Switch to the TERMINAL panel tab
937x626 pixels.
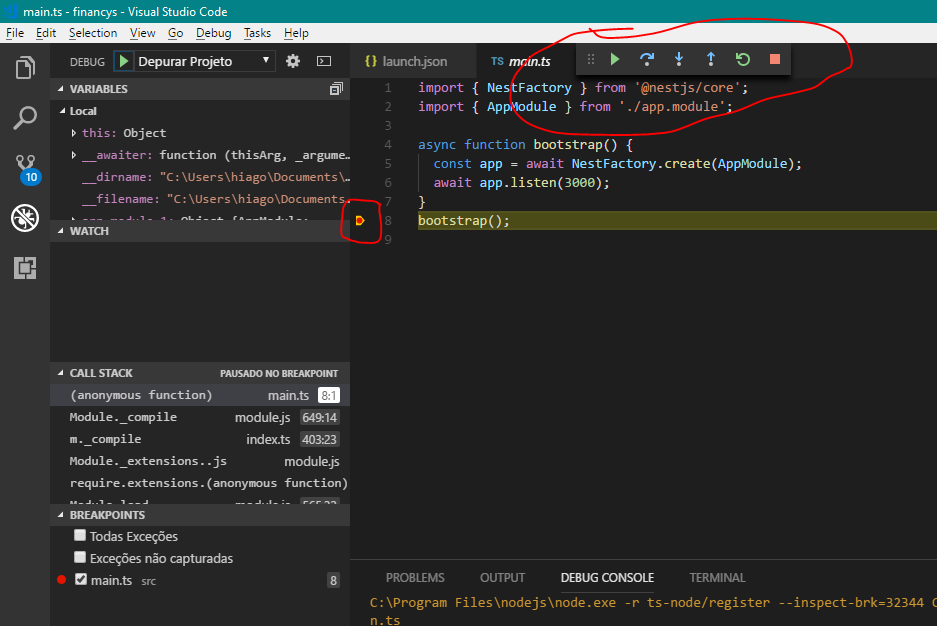(x=717, y=578)
